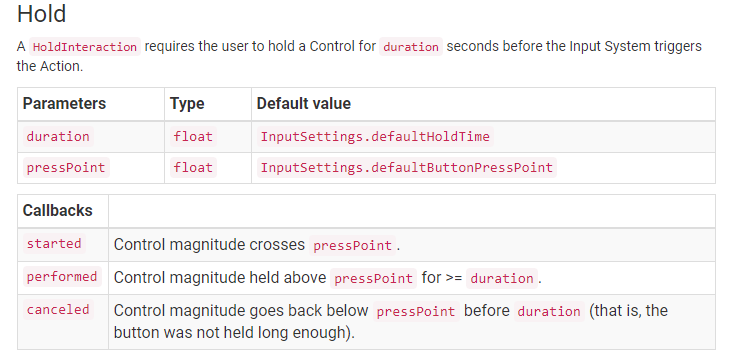737x360 pixels.
Task: Select the HoldInteraction code term
Action: click(85, 47)
